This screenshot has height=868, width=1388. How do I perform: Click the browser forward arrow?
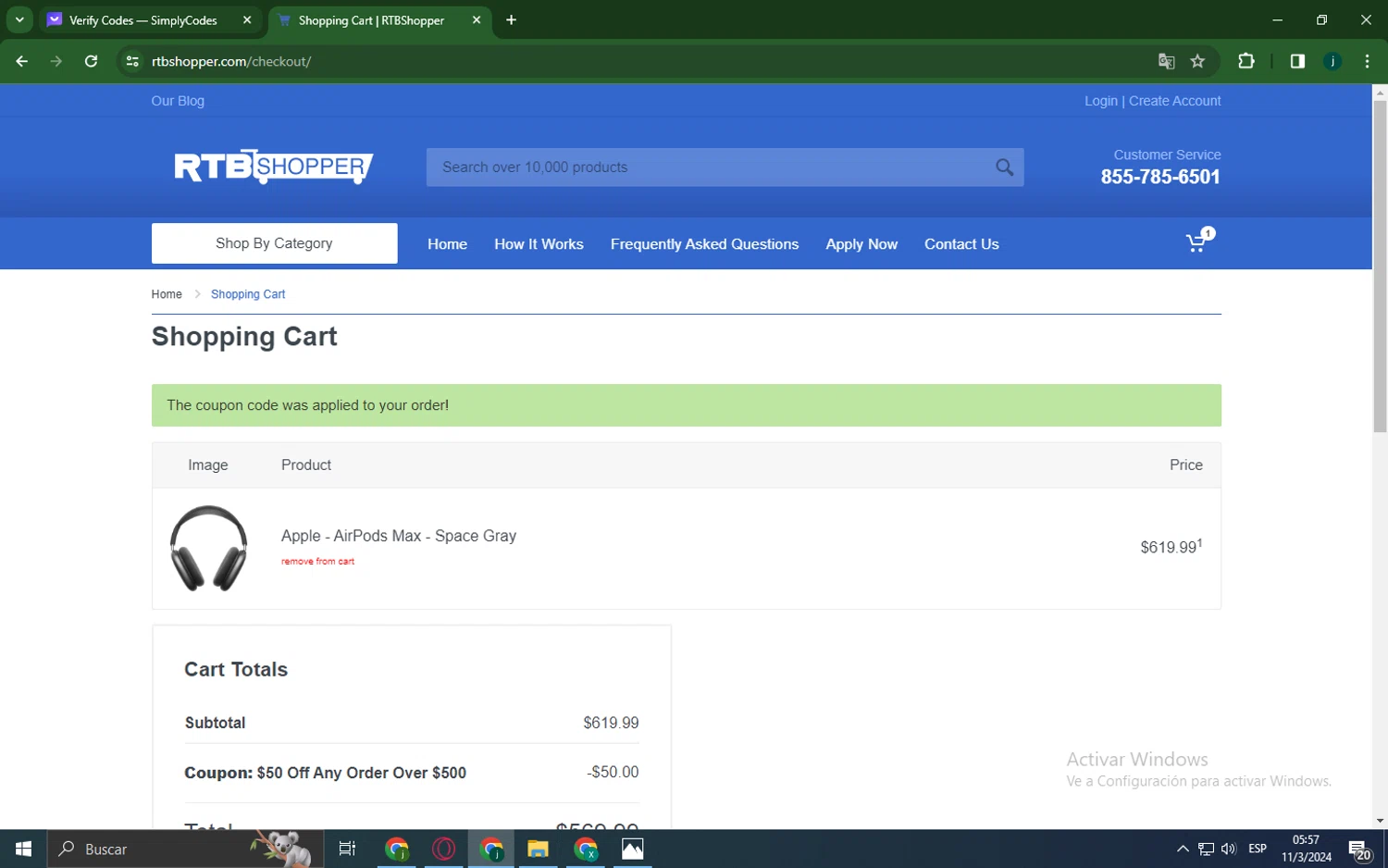click(56, 61)
